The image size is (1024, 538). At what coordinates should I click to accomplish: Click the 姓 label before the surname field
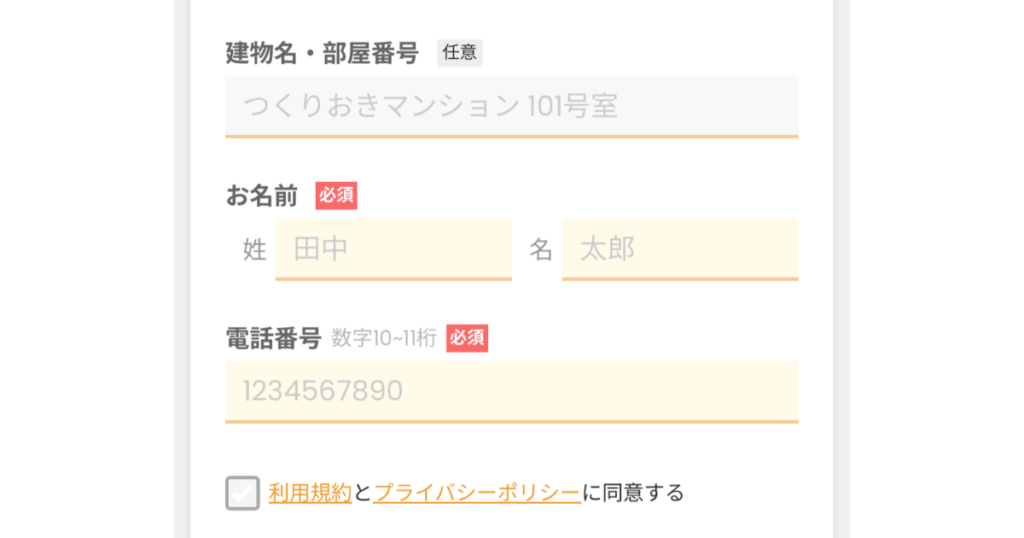click(254, 249)
